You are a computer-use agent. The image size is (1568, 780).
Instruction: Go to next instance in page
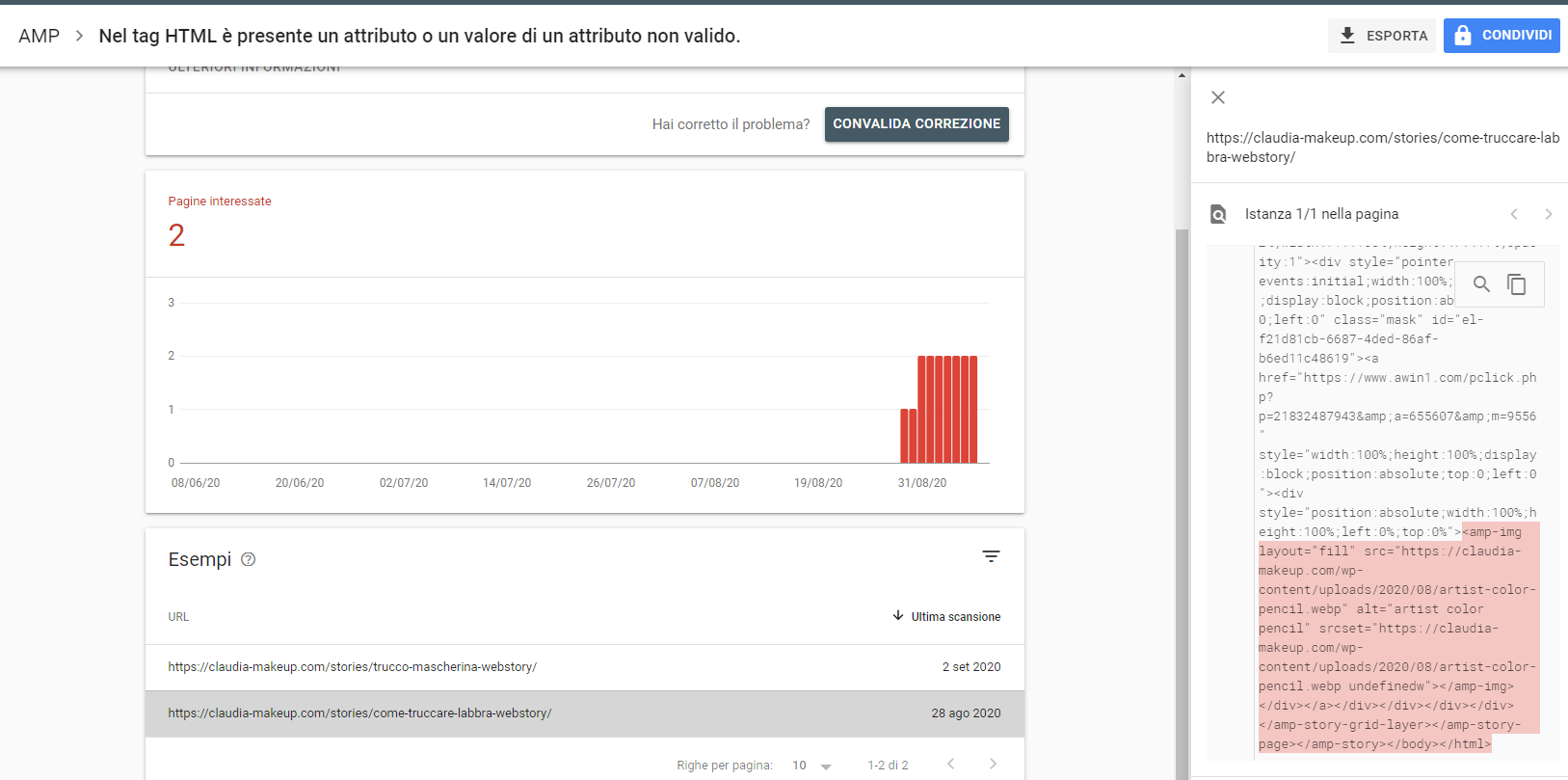(x=1549, y=214)
